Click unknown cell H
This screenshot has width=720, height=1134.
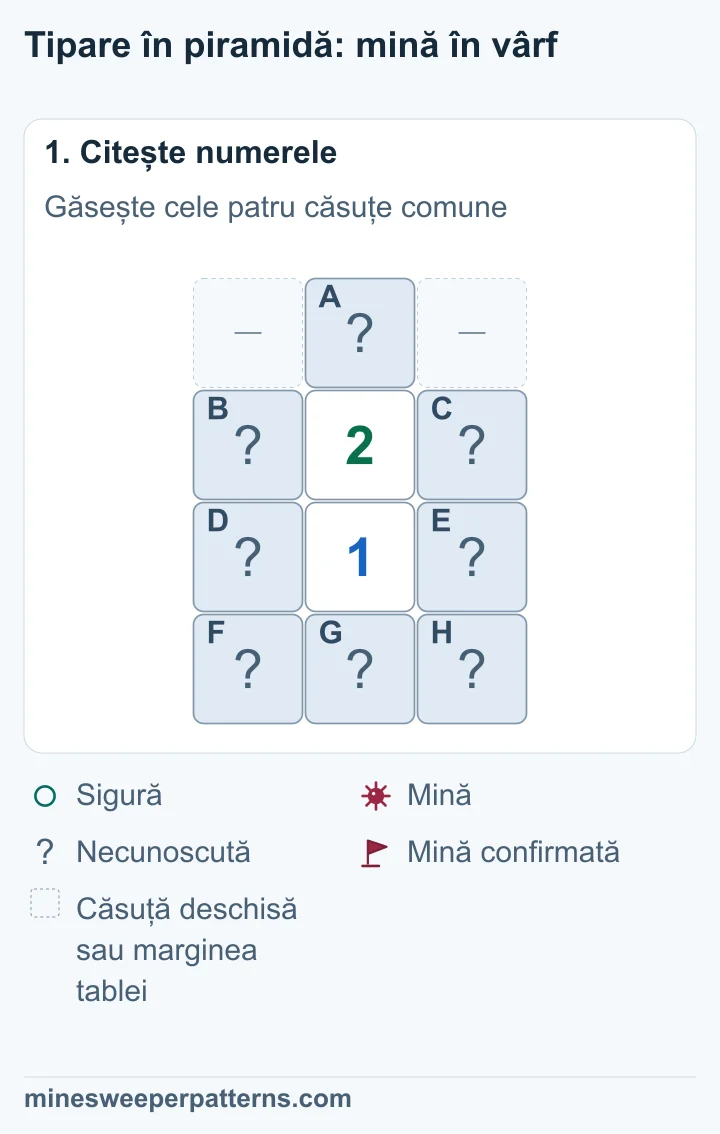coord(472,669)
